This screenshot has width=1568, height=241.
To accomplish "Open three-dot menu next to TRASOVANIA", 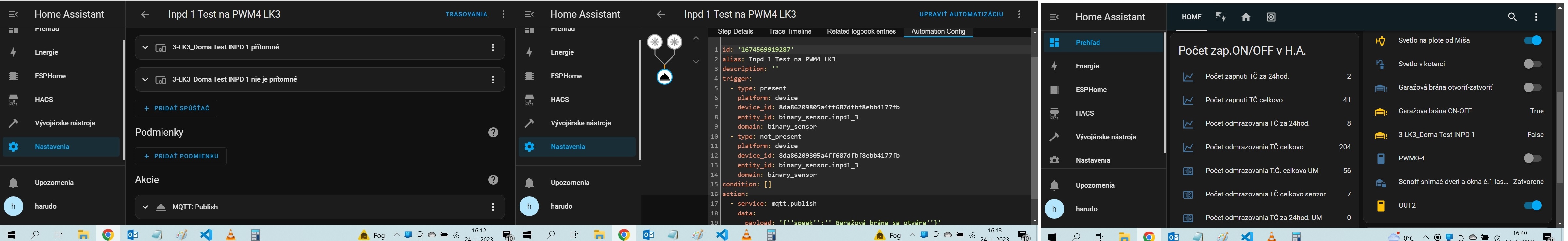I will [503, 15].
